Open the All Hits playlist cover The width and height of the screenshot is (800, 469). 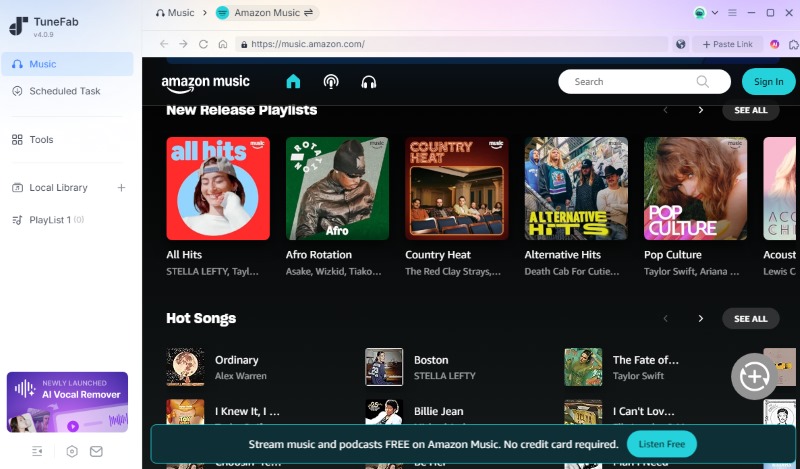(218, 188)
